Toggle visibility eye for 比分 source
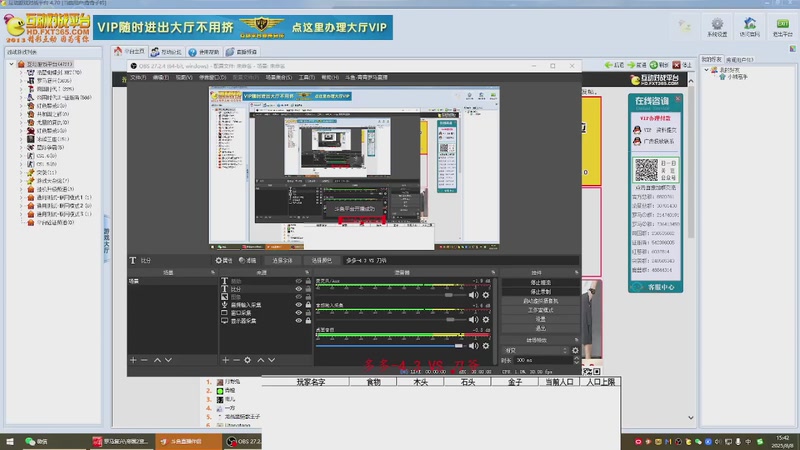Screen dimensions: 800x450 298,289
